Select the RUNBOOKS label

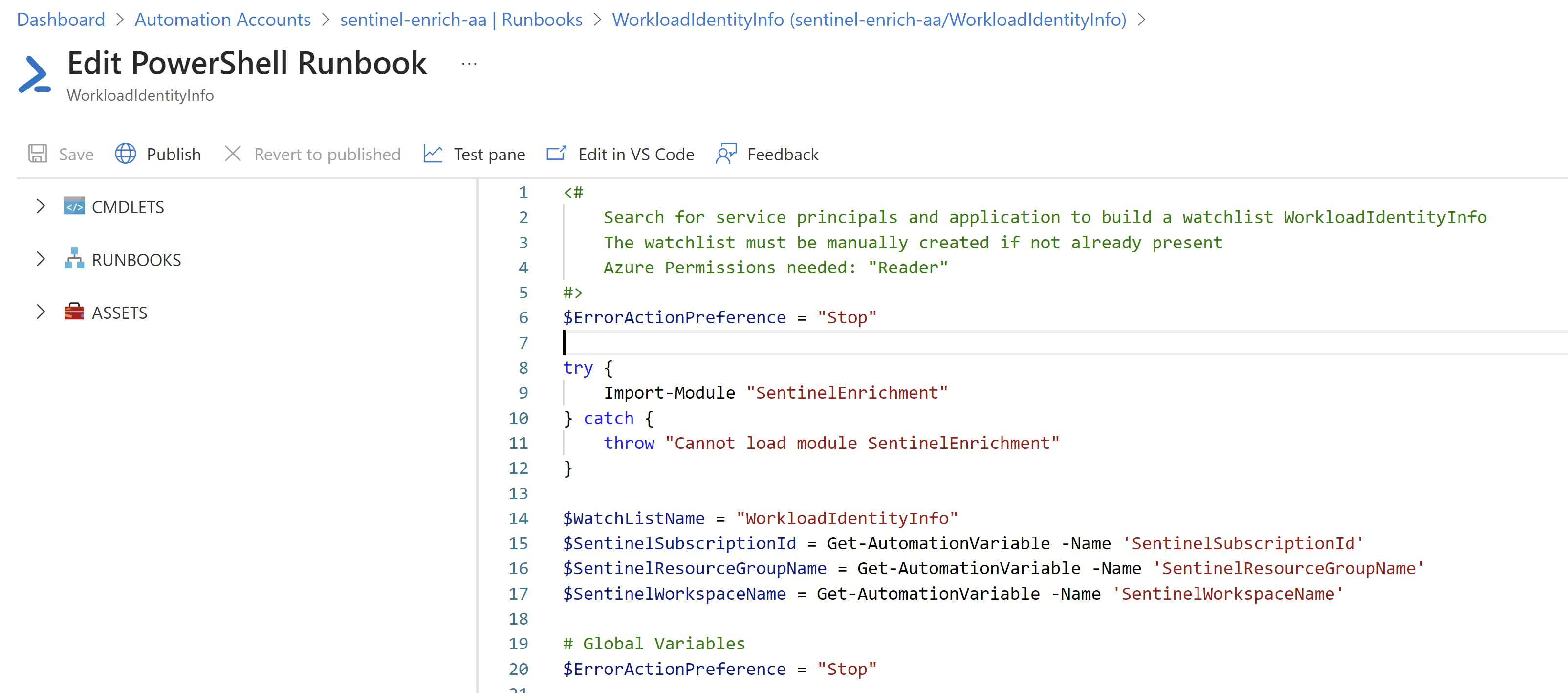[x=136, y=260]
